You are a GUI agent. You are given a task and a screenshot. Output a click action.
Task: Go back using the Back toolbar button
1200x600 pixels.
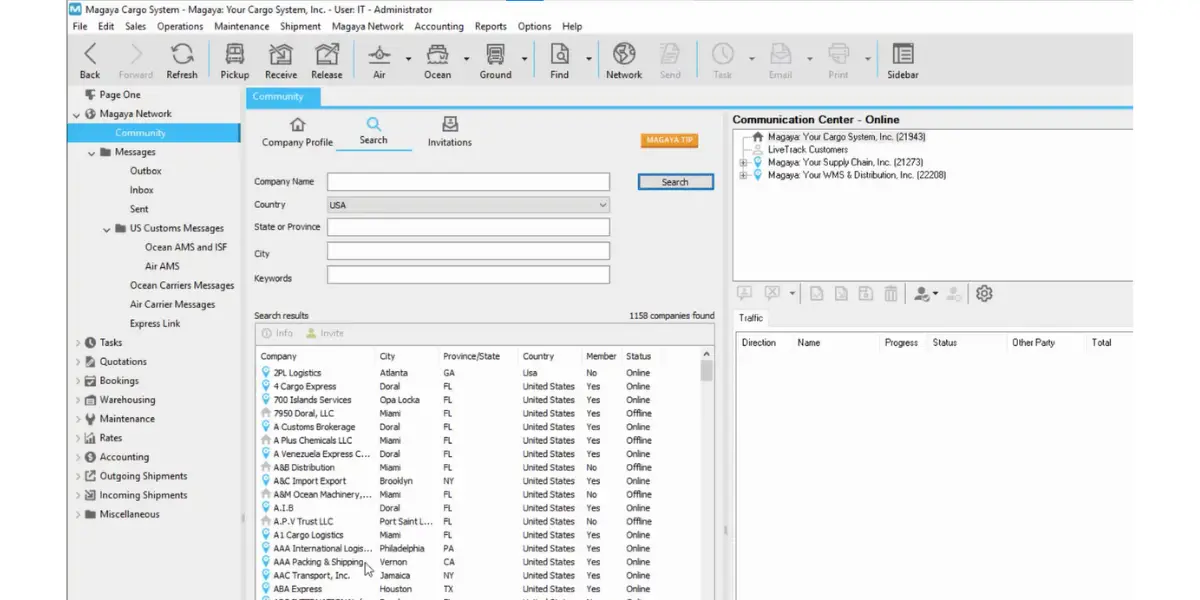[x=90, y=60]
